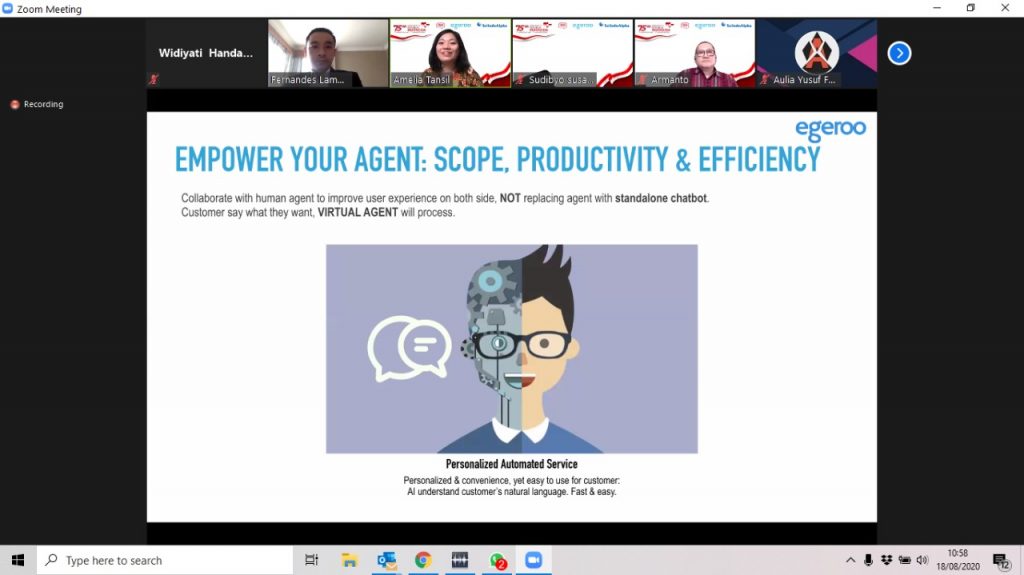Viewport: 1024px width, 575px height.
Task: Open Google Chrome from the taskbar
Action: pyautogui.click(x=423, y=560)
